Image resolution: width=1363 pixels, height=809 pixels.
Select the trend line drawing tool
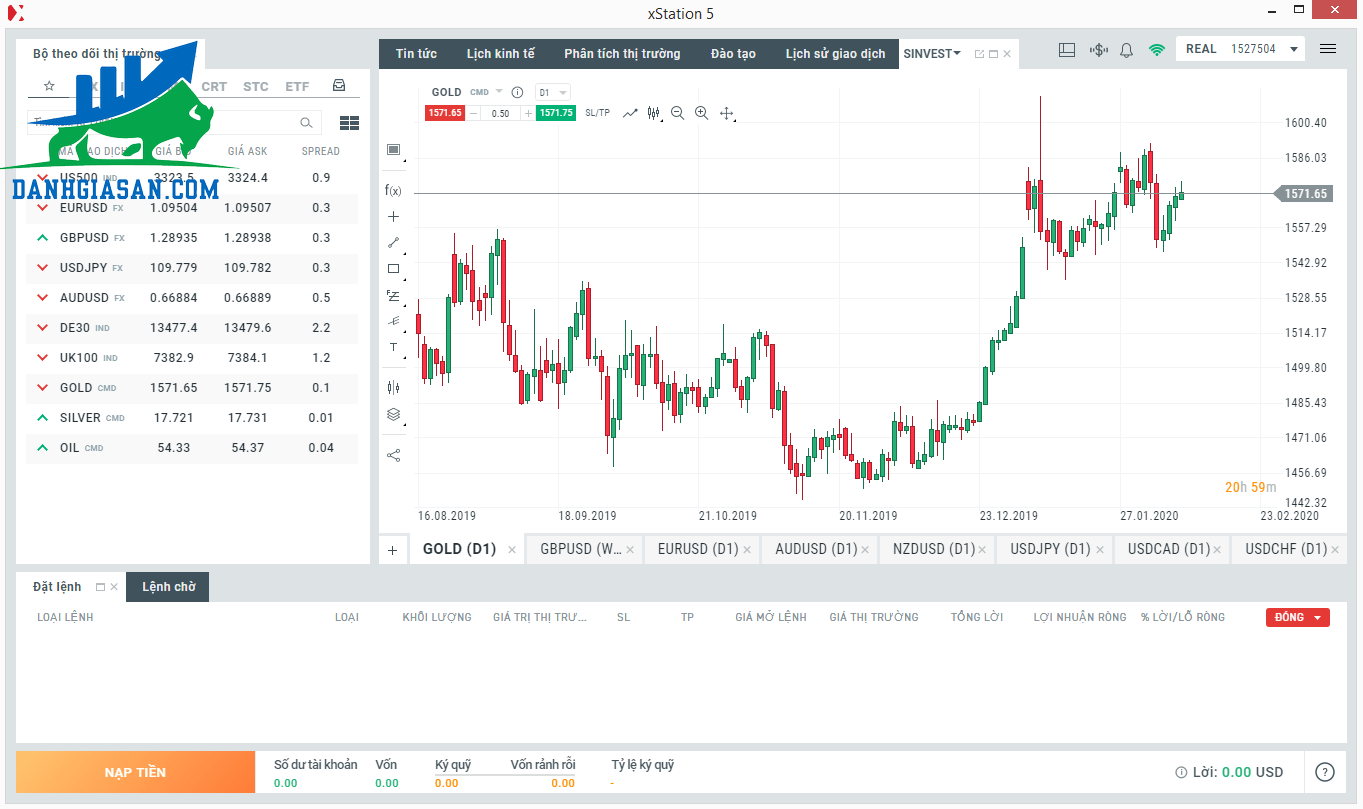(x=393, y=242)
